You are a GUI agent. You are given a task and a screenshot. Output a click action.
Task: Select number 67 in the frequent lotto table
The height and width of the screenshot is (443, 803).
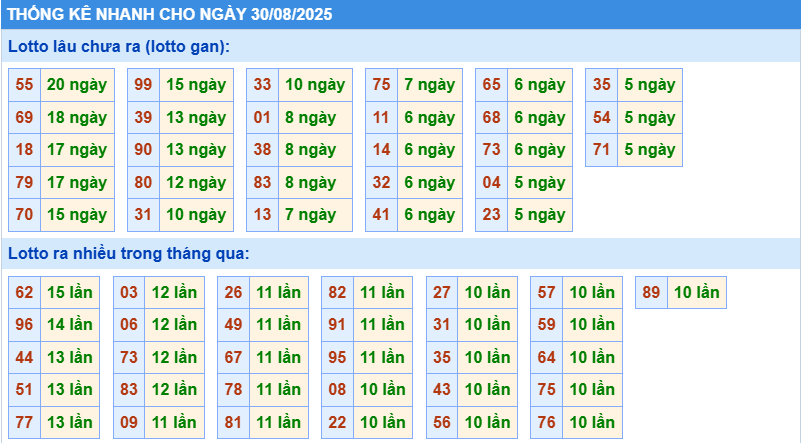coord(234,357)
